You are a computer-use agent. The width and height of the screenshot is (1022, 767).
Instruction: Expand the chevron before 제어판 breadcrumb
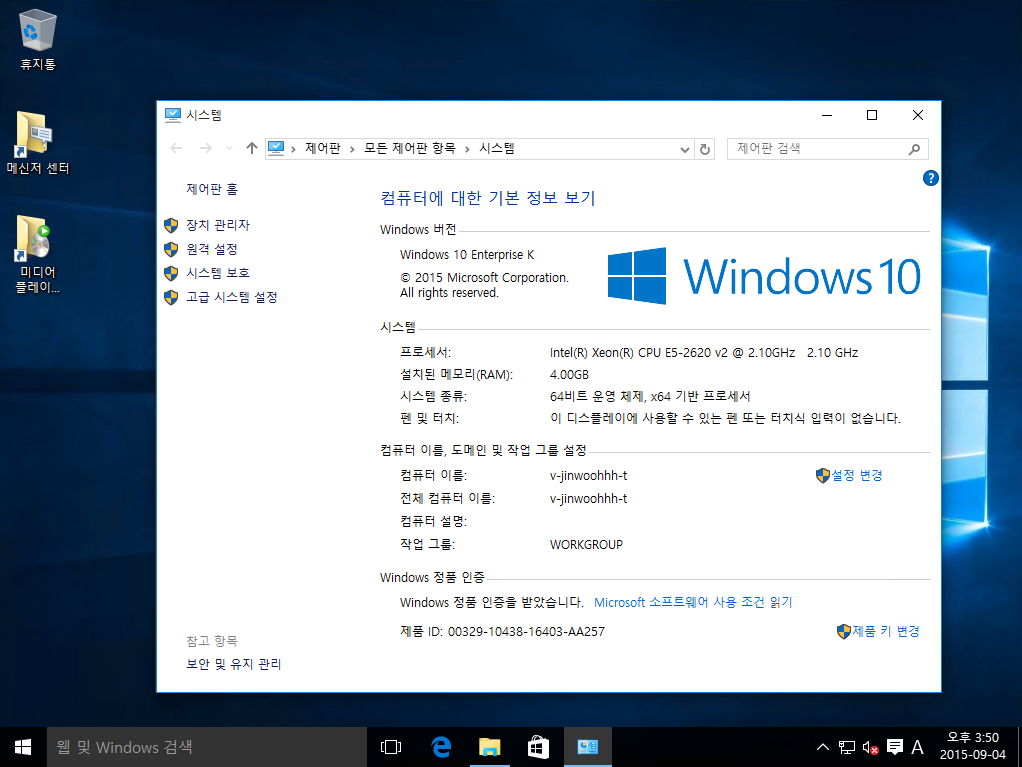(x=293, y=149)
